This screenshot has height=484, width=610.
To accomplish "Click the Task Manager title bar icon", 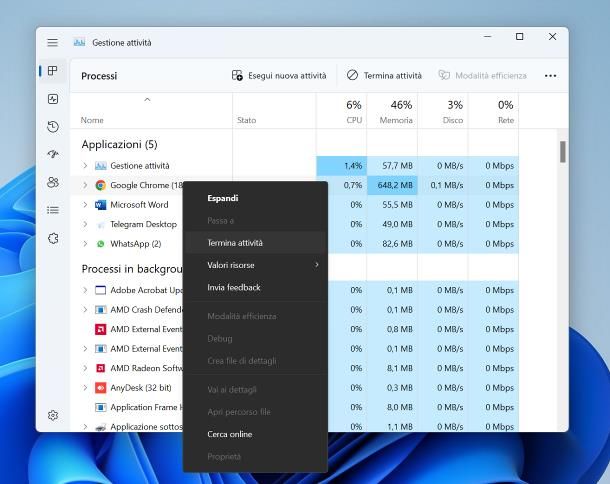I will [x=79, y=42].
